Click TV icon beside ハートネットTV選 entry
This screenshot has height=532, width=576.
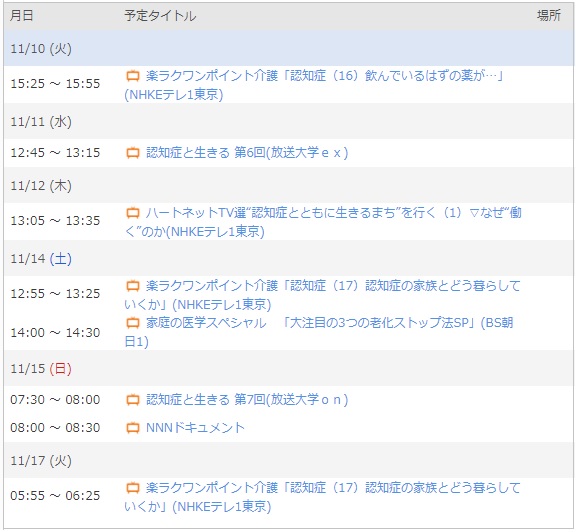pos(133,213)
